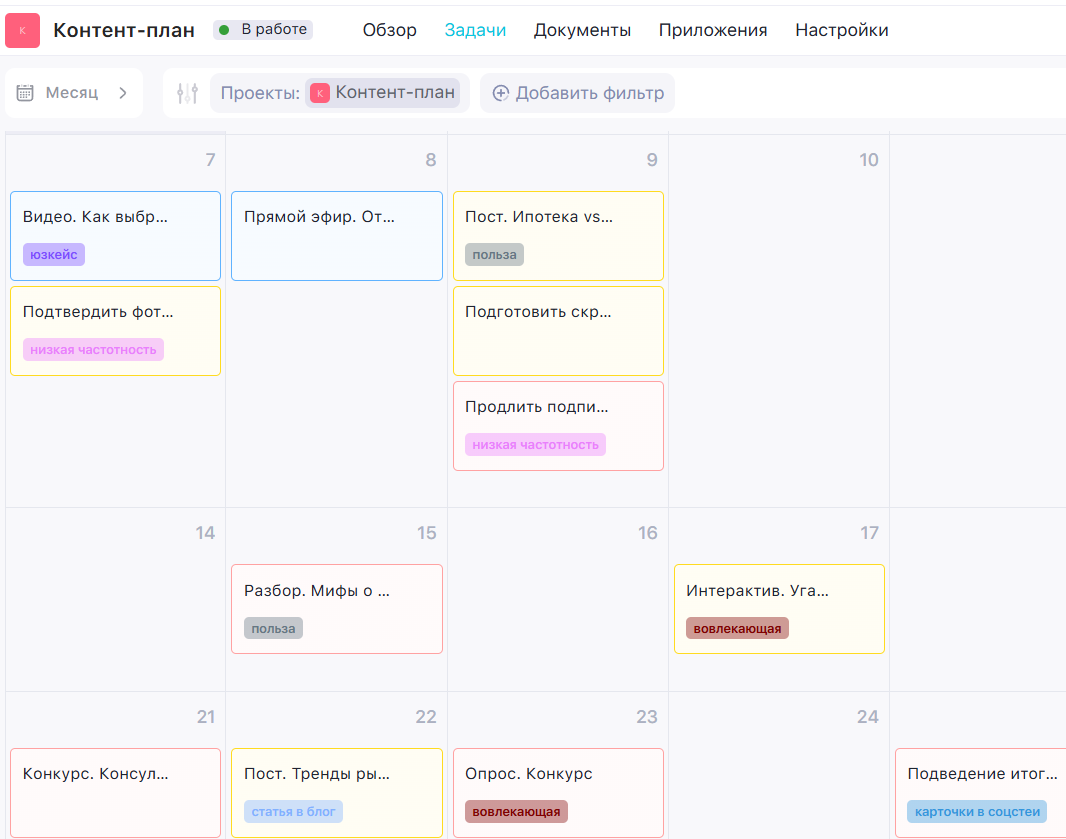The image size is (1066, 839).
Task: Select calendar day 17
Action: 869,533
